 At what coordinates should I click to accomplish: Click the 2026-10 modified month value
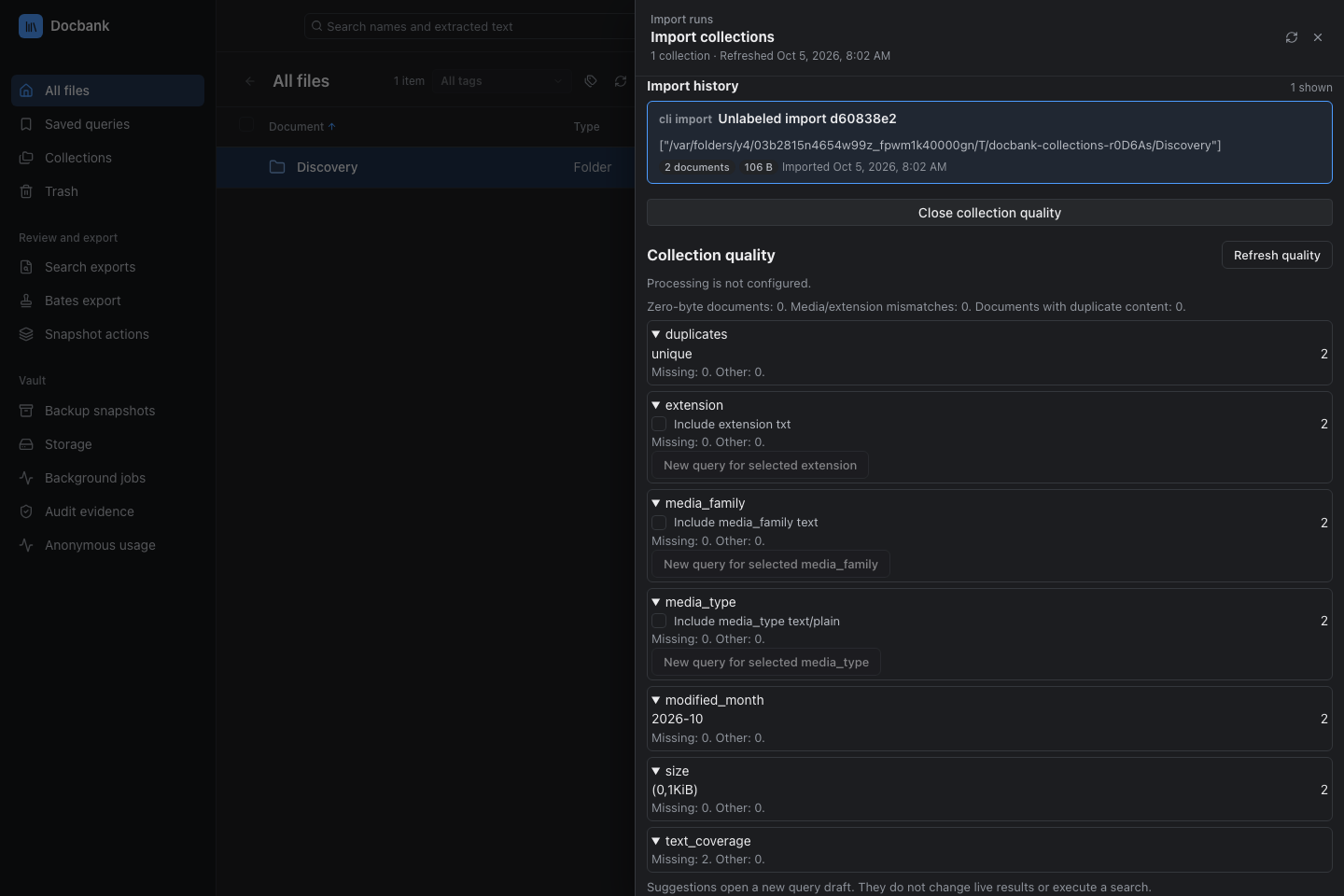(678, 719)
